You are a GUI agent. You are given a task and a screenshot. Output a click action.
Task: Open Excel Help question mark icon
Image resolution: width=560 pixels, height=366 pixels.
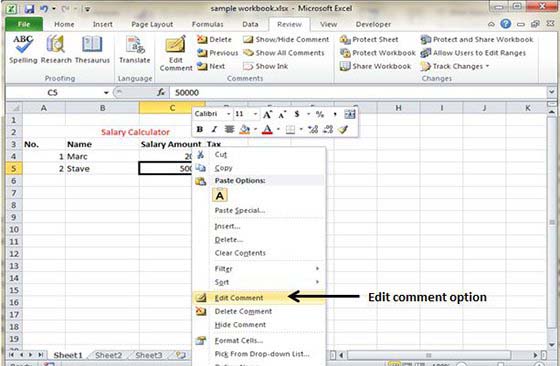(505, 24)
